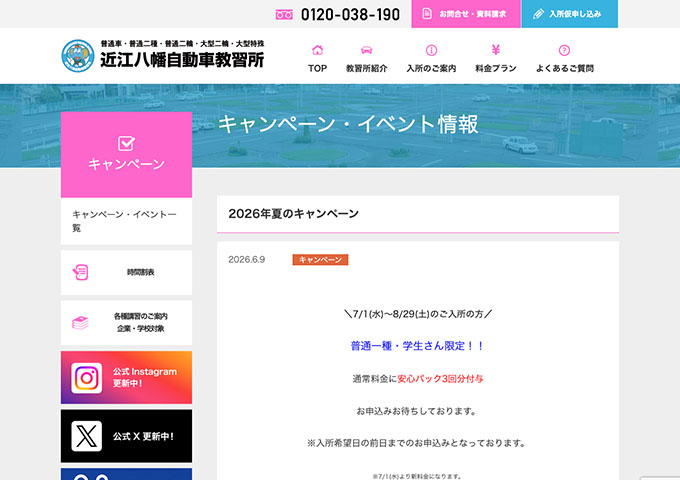
Task: Click the car icon above 教習所紹介
Action: point(366,50)
